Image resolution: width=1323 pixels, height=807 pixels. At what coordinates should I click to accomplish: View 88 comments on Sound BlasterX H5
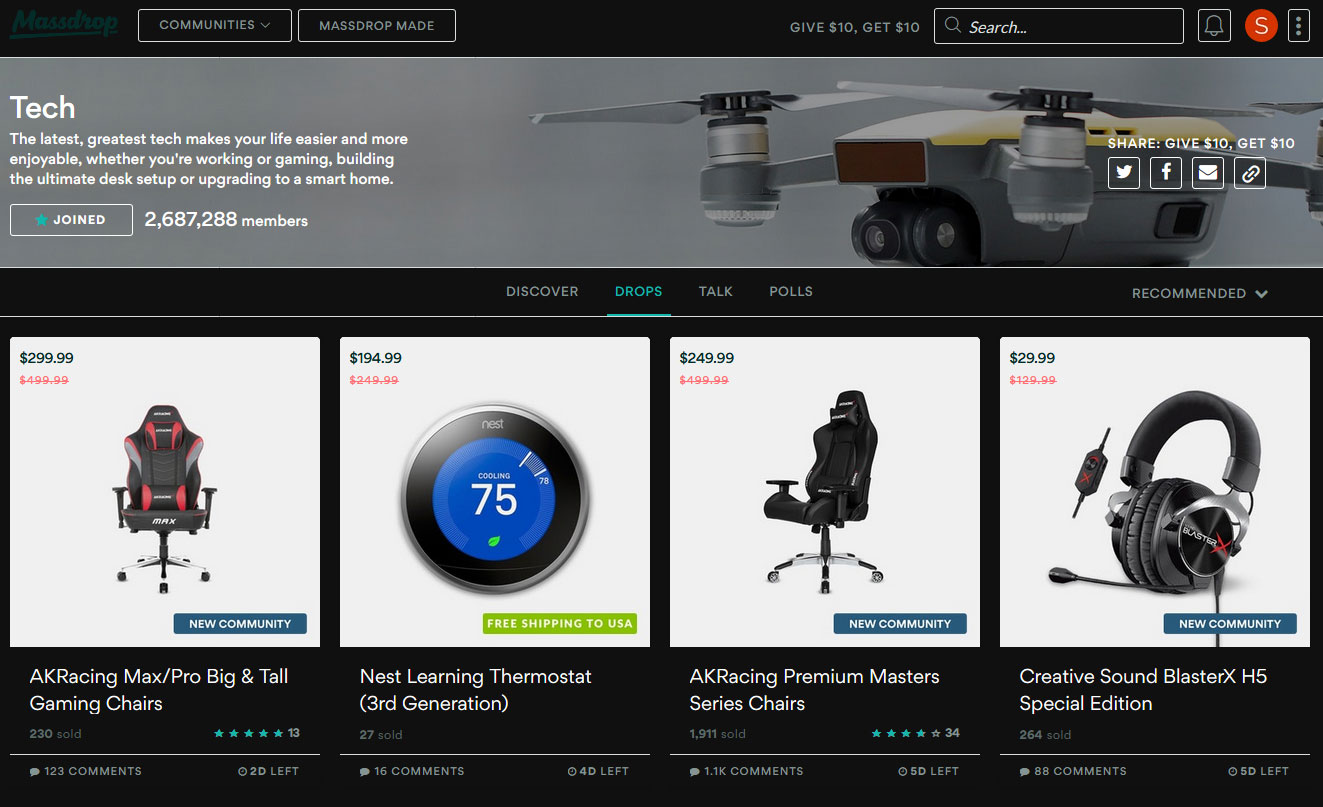[x=1073, y=771]
